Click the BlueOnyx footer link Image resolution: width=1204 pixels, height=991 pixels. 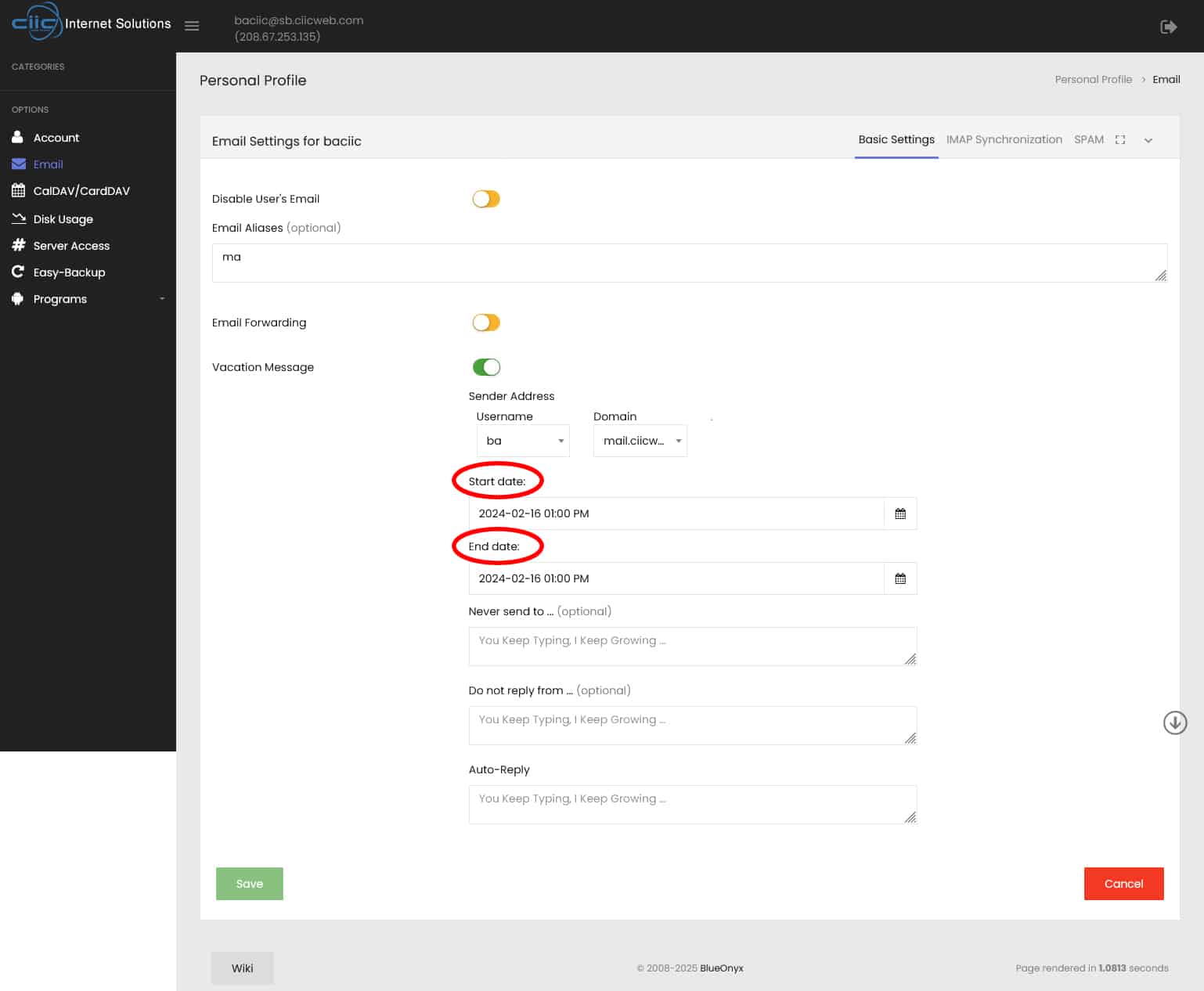tap(722, 968)
